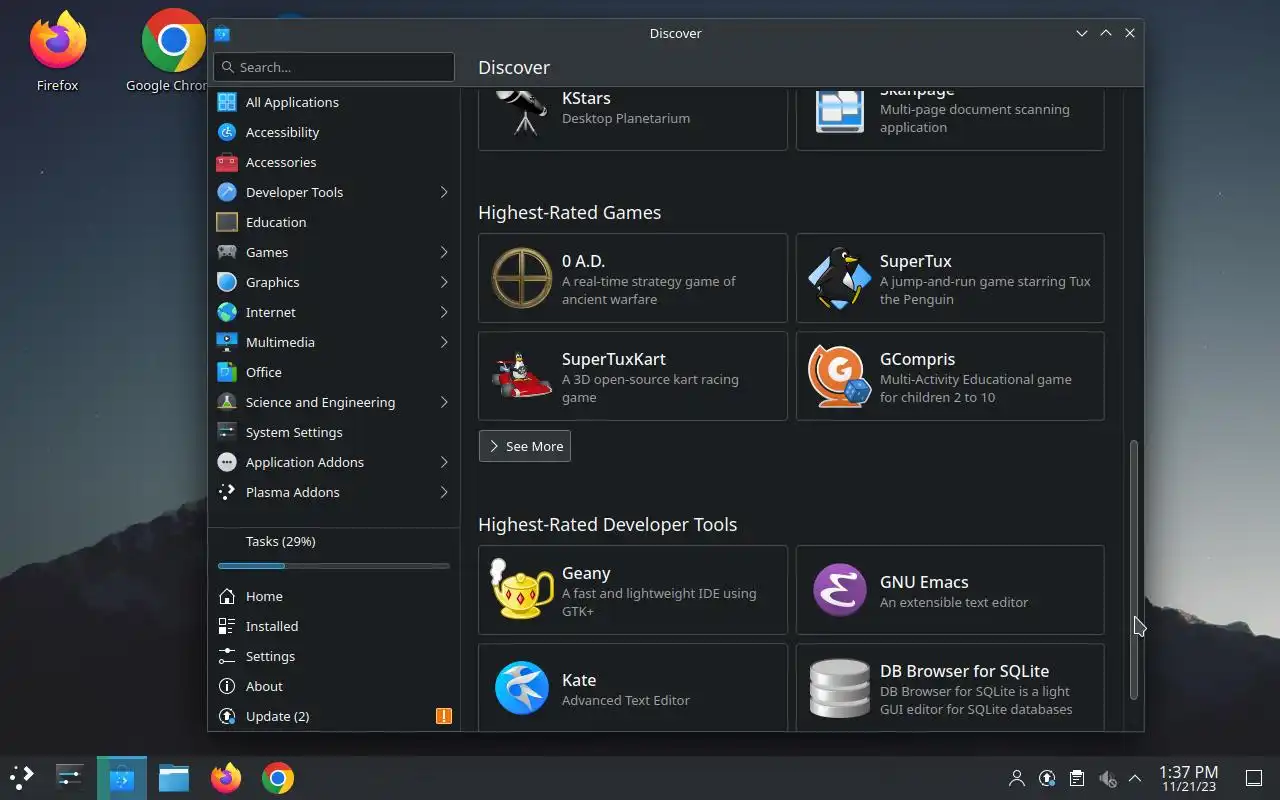
Task: Click the Discover taskbar icon
Action: coord(122,777)
